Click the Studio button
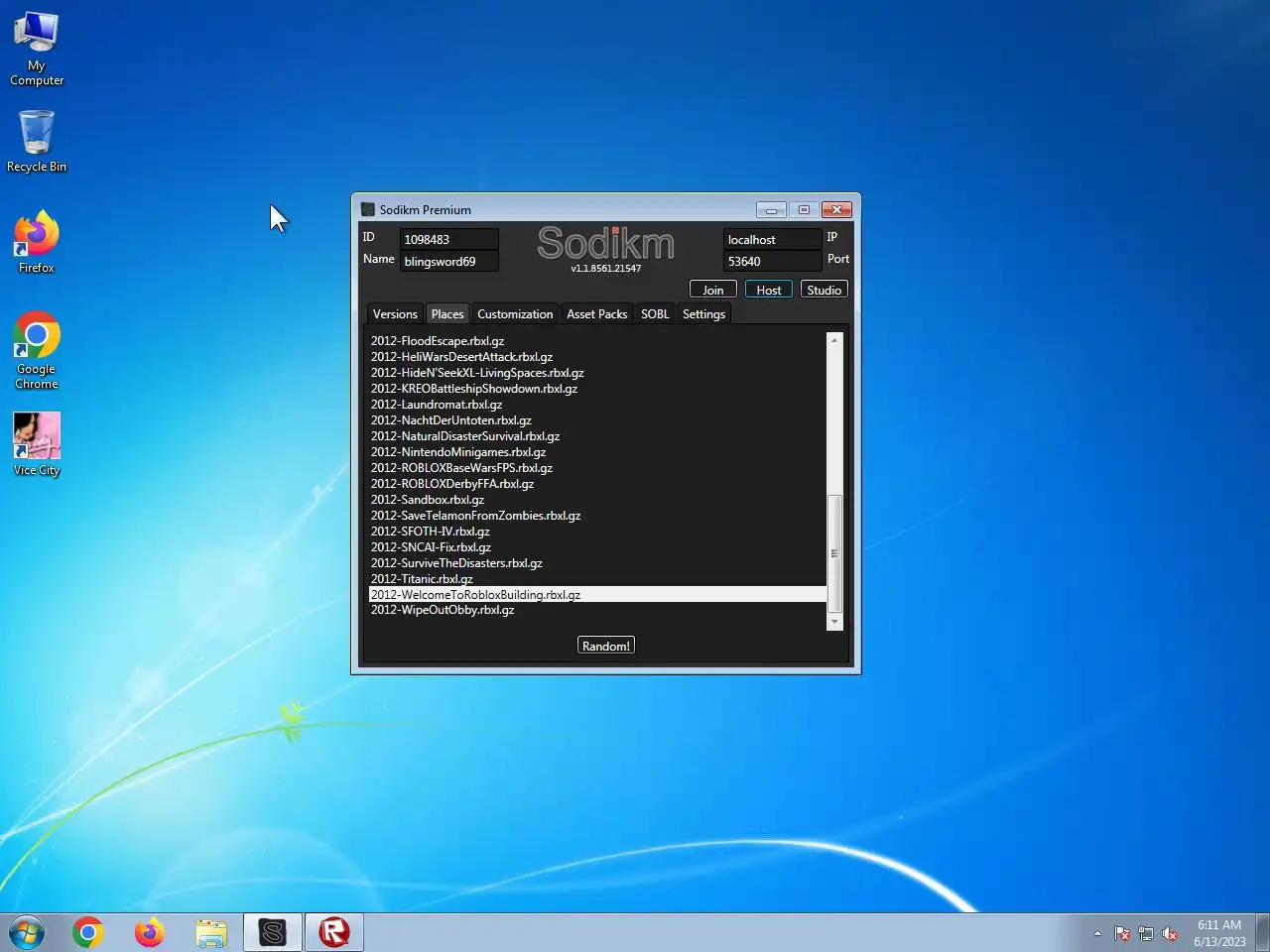1270x952 pixels. click(x=825, y=290)
